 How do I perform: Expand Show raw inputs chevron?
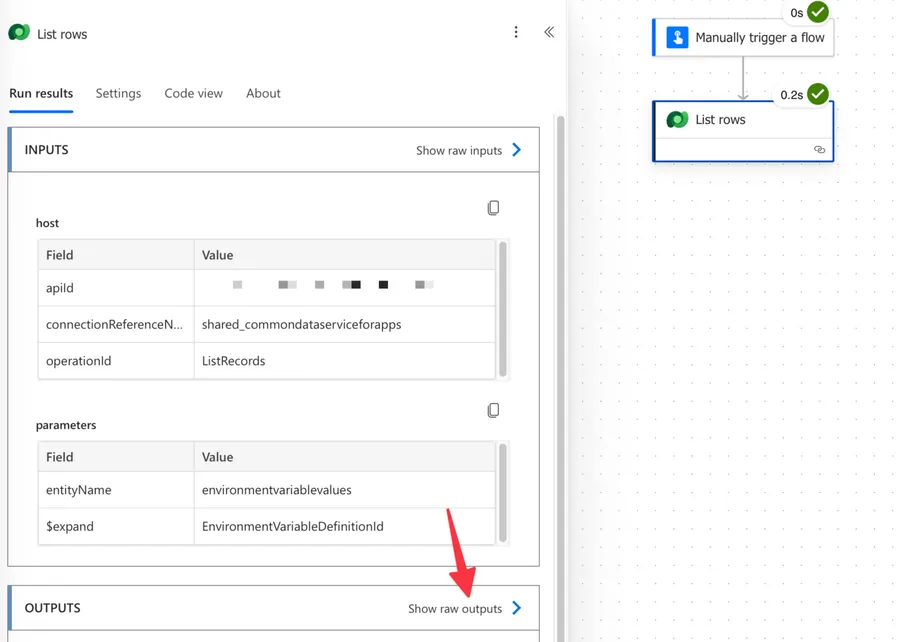pos(517,150)
